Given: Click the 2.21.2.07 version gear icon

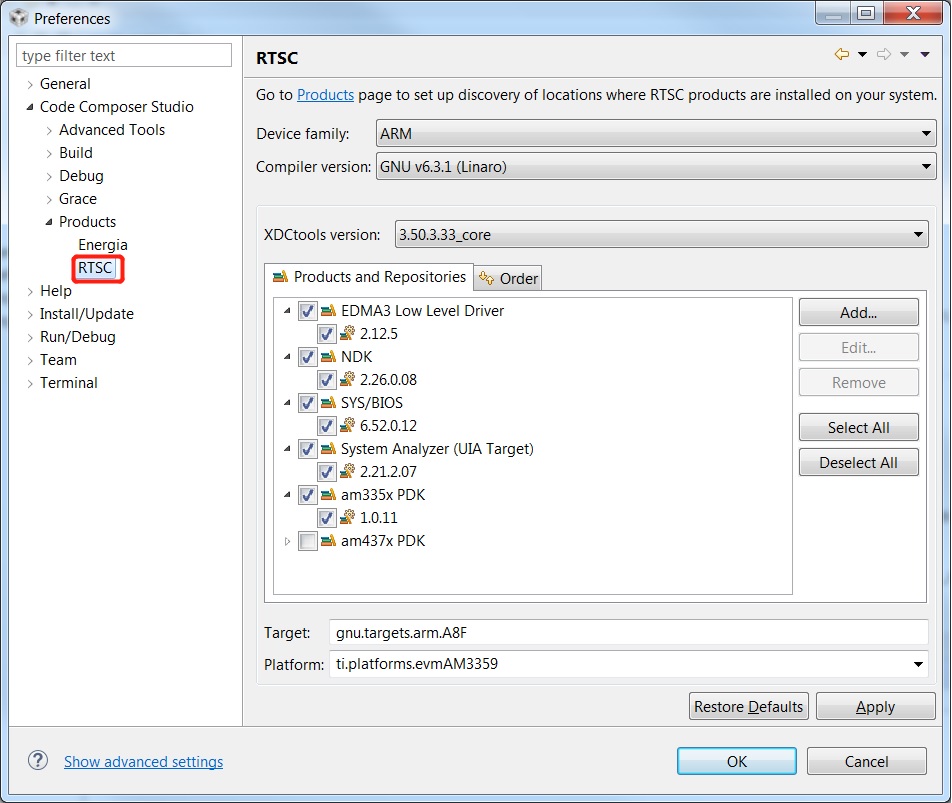Looking at the screenshot, I should point(347,471).
